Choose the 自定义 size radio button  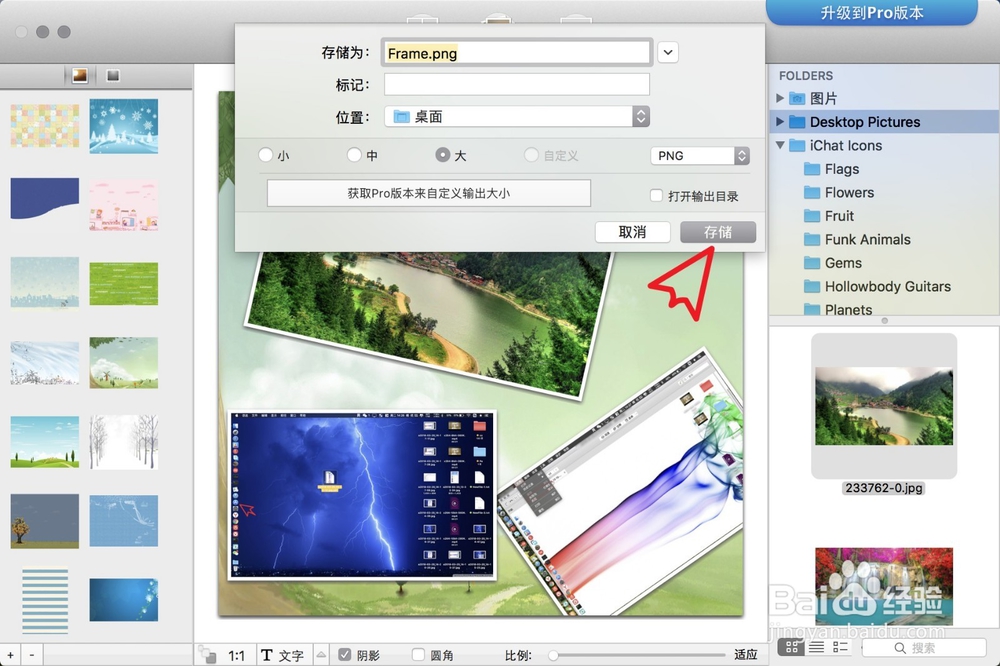click(531, 155)
